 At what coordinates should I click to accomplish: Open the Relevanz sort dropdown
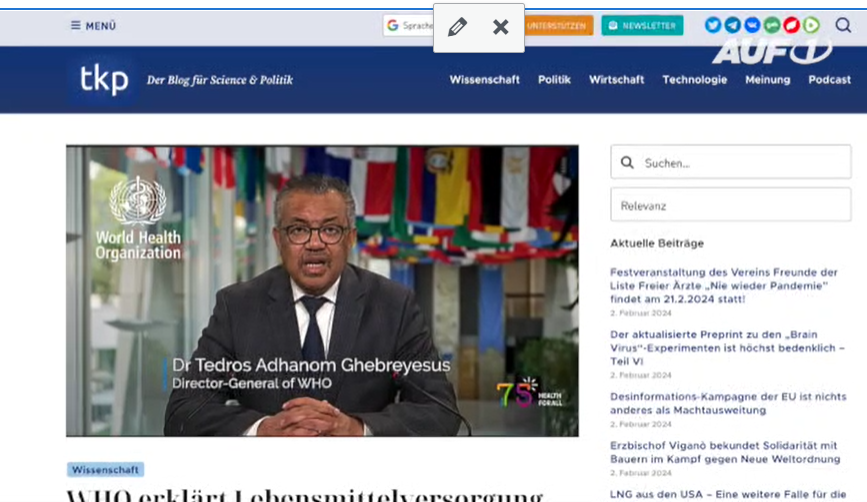731,205
